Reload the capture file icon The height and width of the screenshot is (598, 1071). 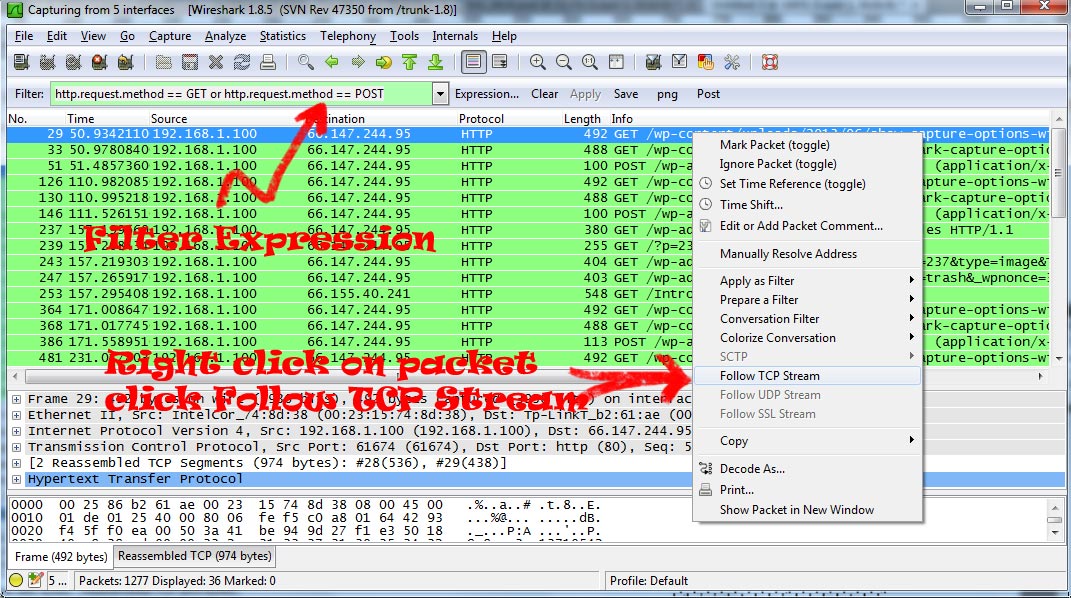242,63
